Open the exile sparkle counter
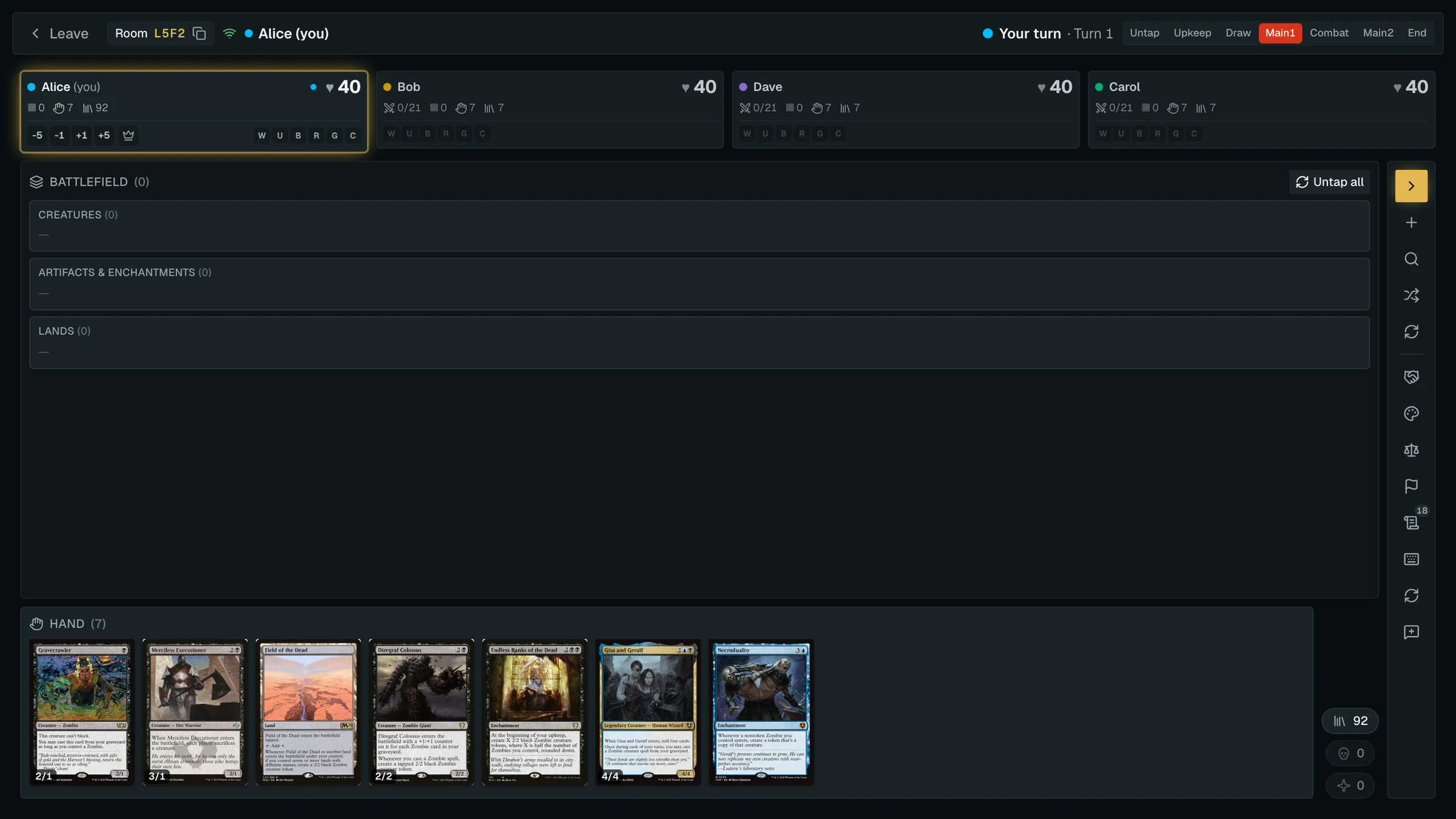This screenshot has height=819, width=1456. coord(1350,786)
